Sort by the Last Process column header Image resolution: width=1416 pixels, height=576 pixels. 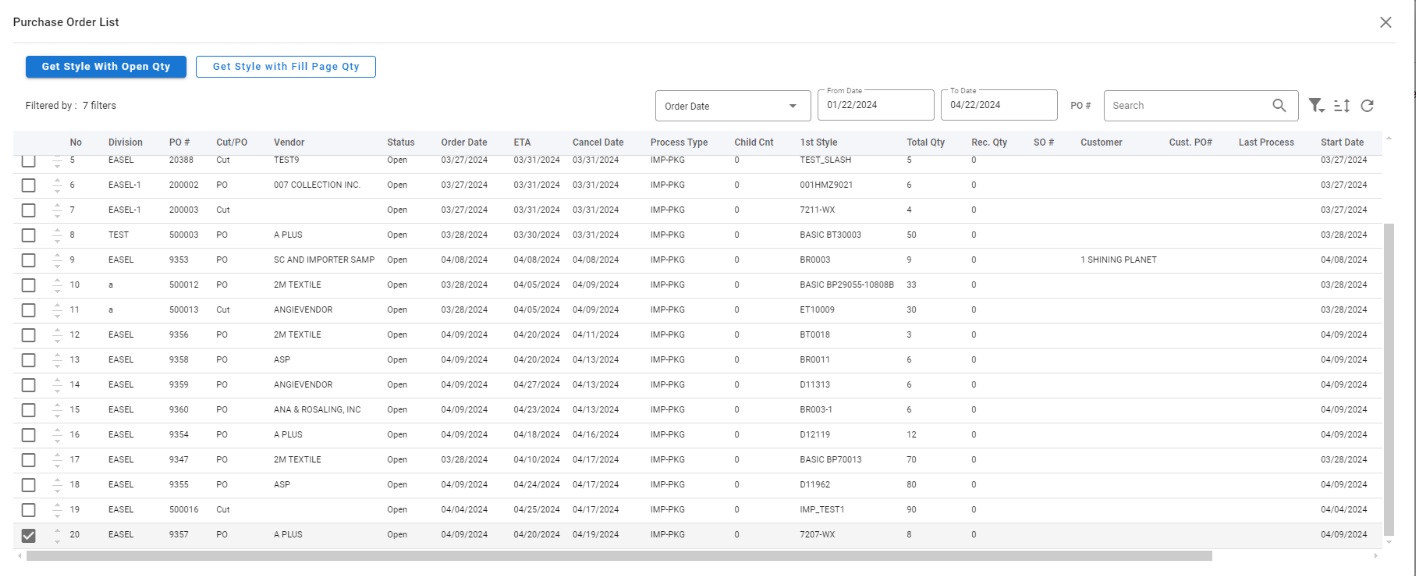click(x=1266, y=142)
